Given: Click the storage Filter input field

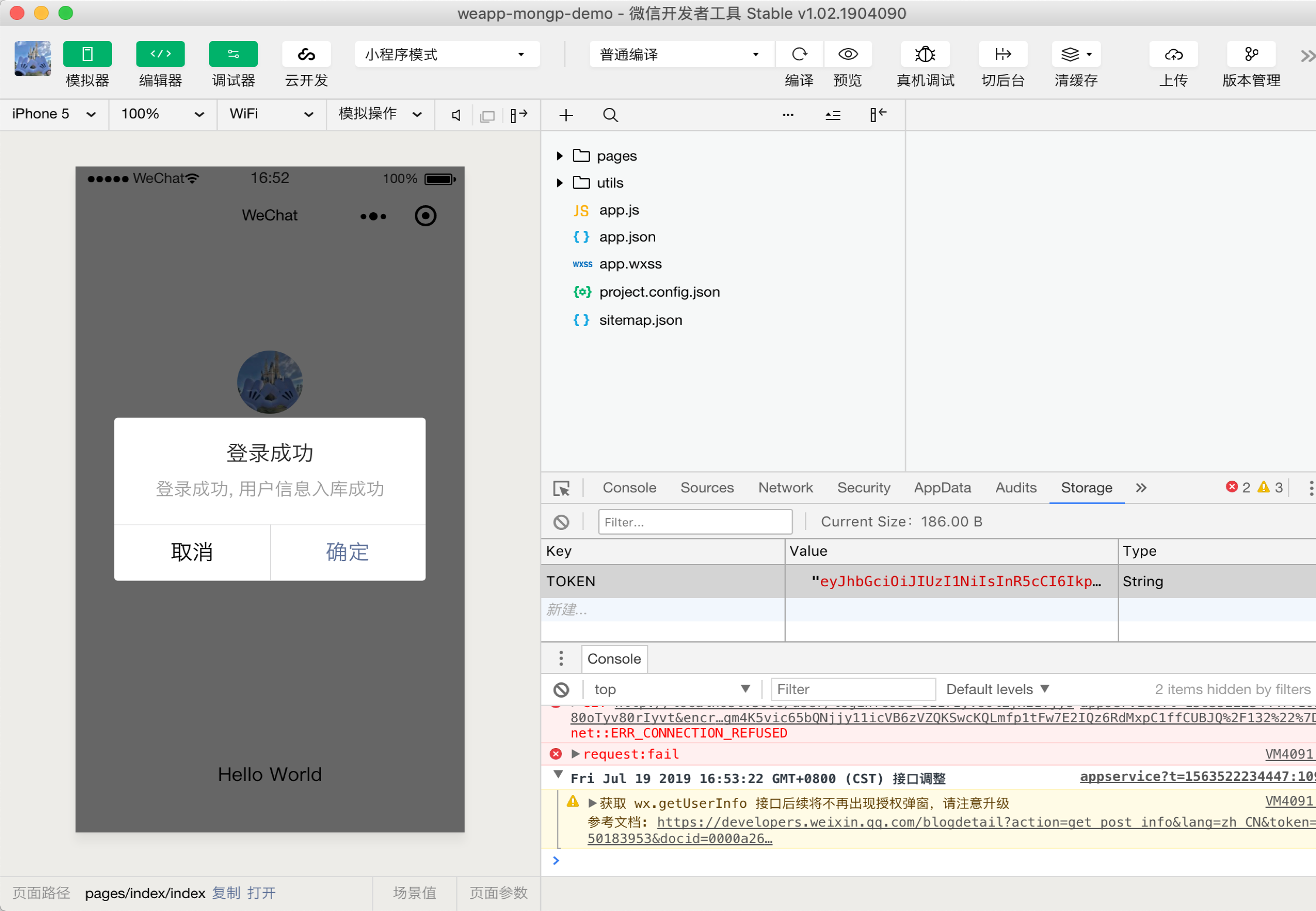Looking at the screenshot, I should click(695, 522).
